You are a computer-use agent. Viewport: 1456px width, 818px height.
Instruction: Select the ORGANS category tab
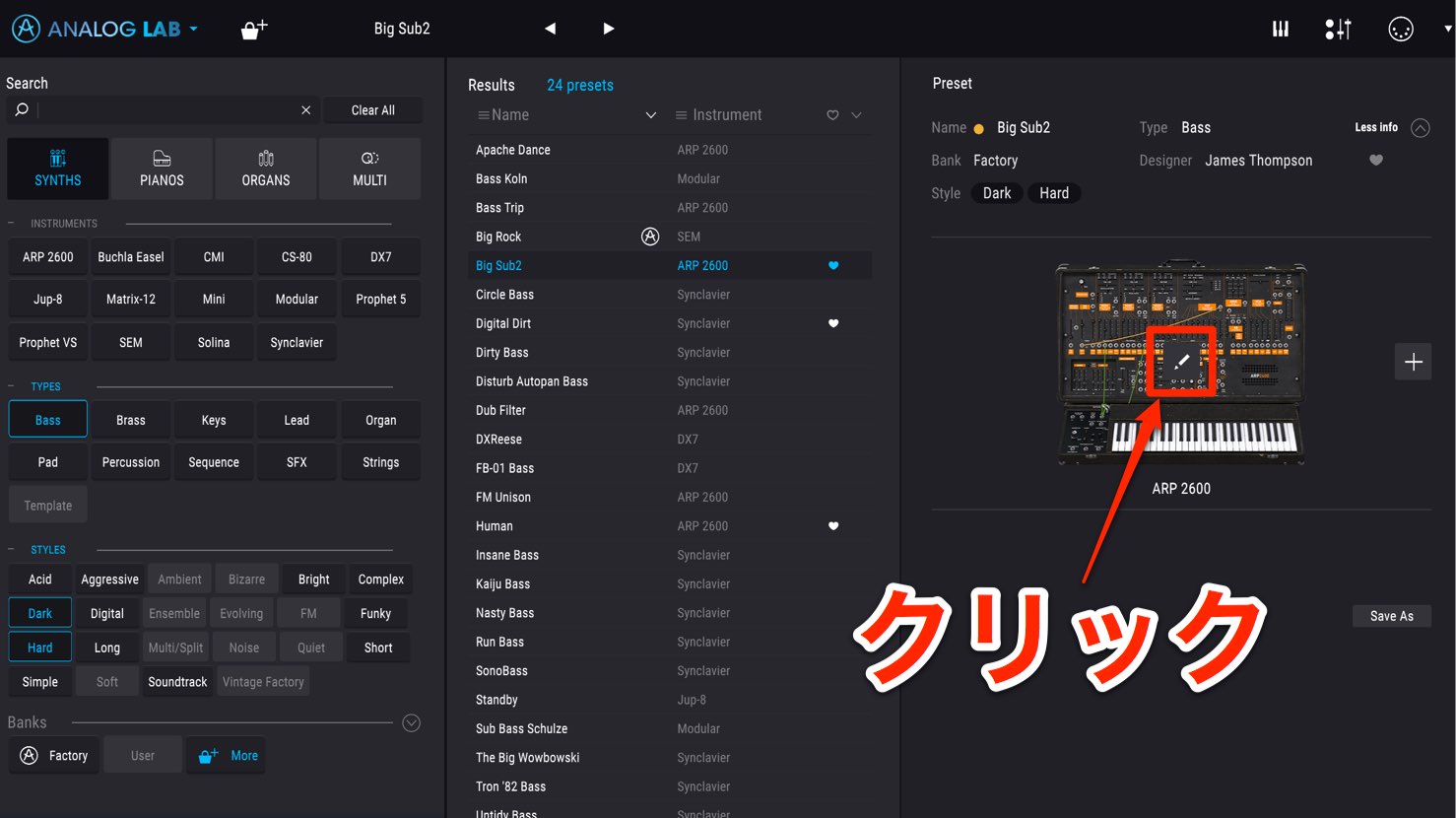point(266,169)
